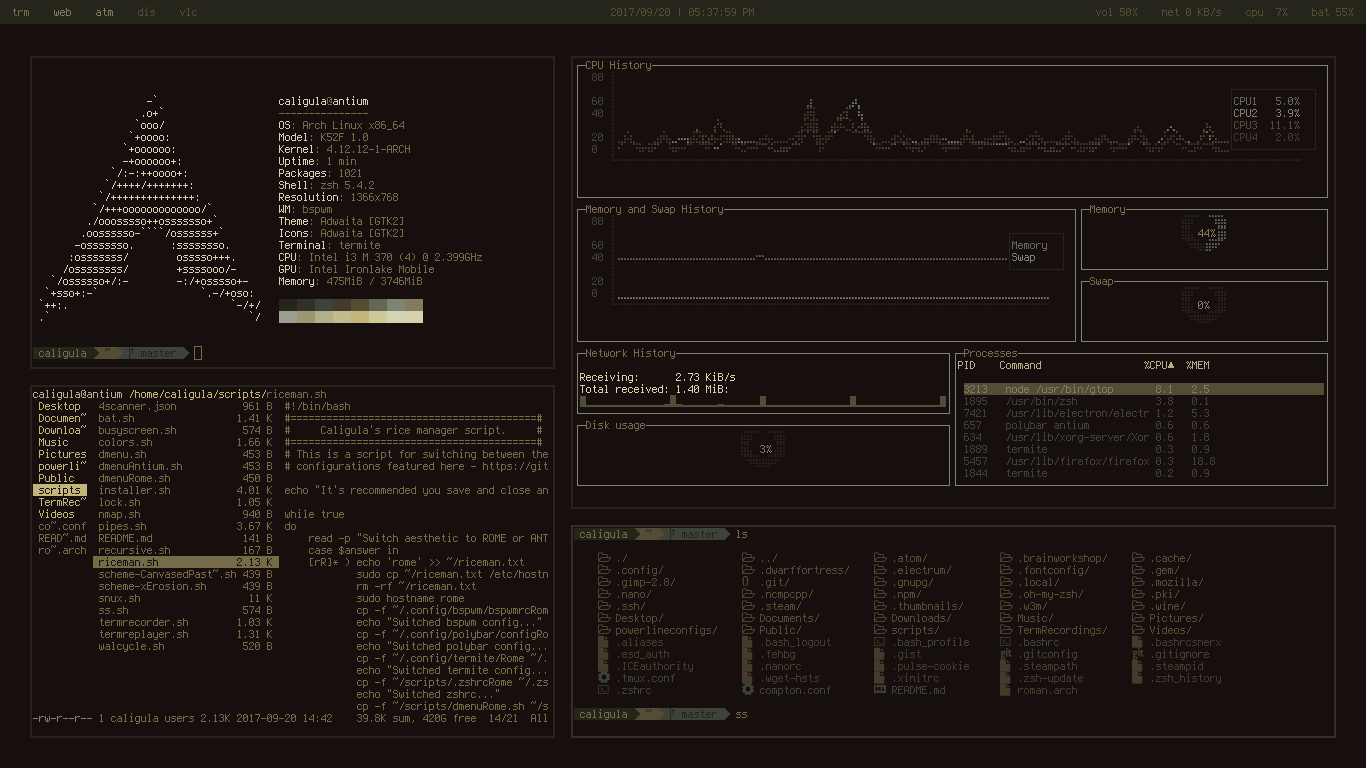Select the Pictures directory in ranger's left column
This screenshot has height=768, width=1366.
coord(60,455)
